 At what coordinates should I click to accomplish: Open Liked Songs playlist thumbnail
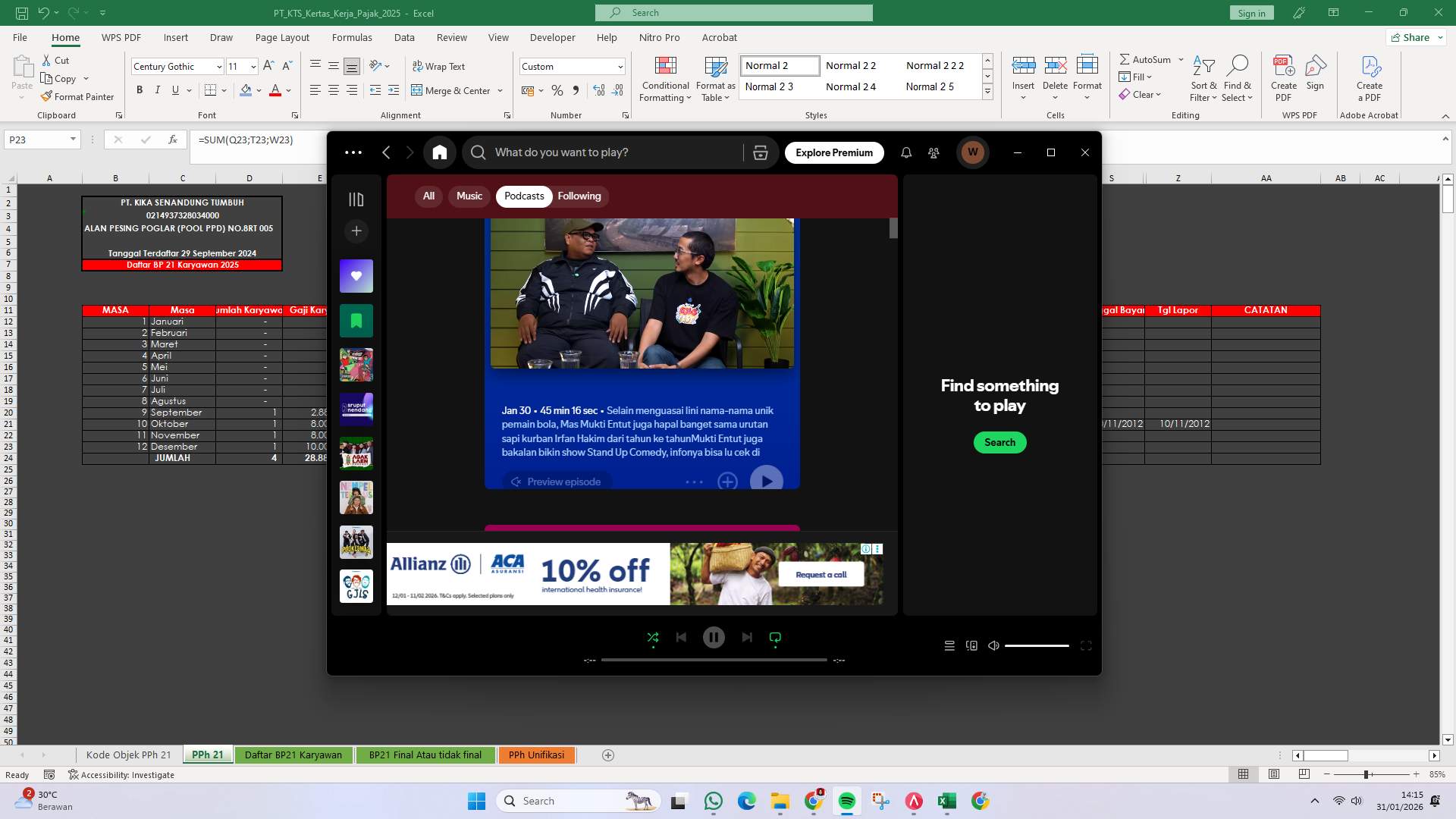(x=356, y=276)
